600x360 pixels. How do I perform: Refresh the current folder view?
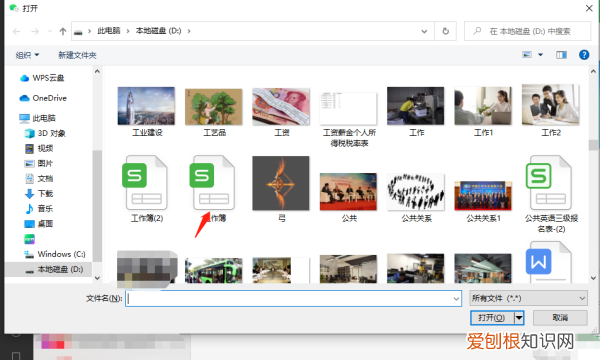445,31
